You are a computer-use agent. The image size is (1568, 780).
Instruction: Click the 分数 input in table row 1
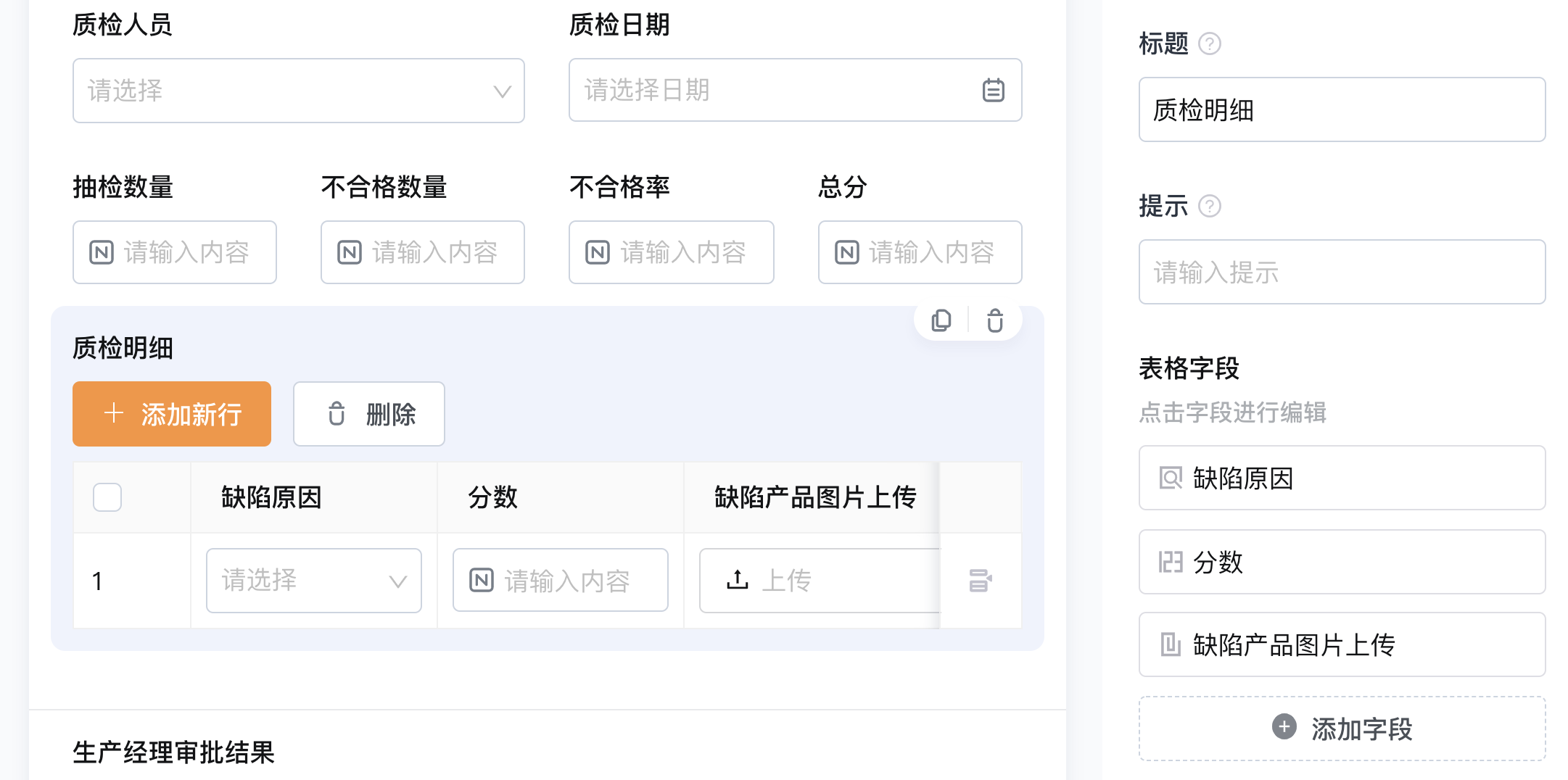pyautogui.click(x=561, y=581)
